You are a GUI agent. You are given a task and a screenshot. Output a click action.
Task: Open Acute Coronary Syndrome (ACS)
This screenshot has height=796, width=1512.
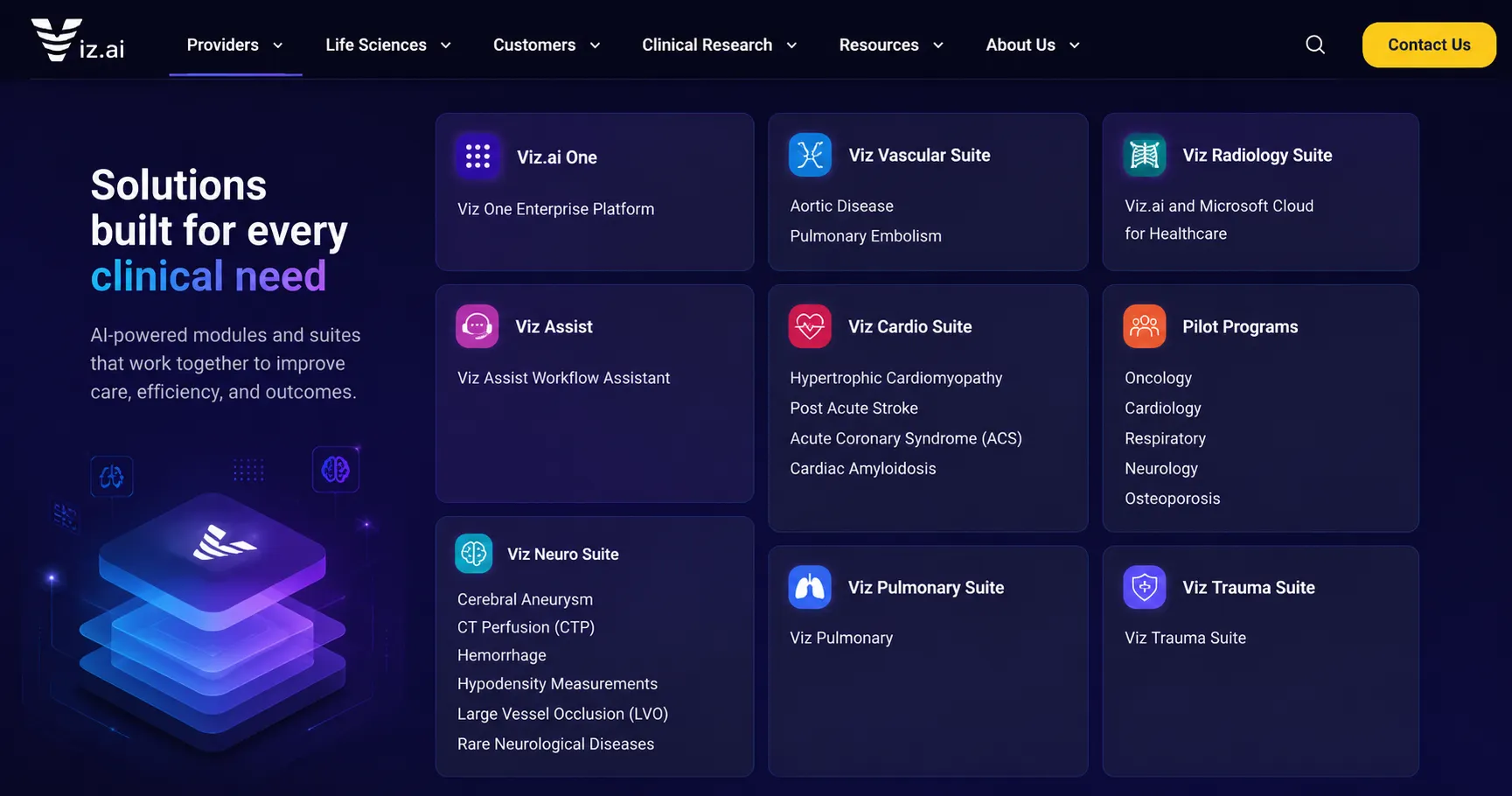[x=906, y=438]
